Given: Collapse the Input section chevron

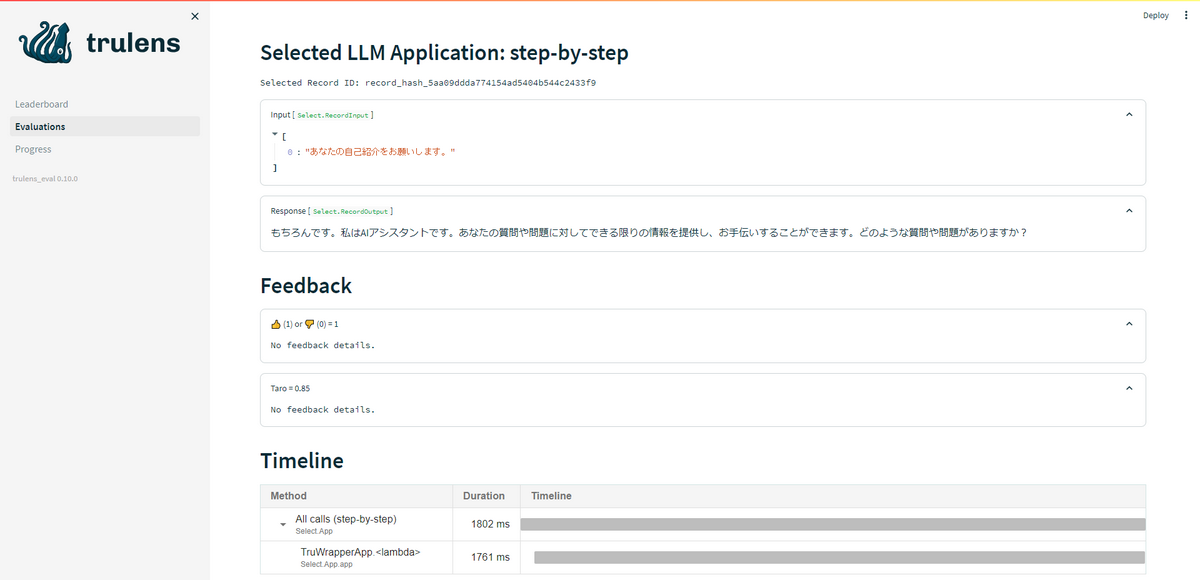Looking at the screenshot, I should (1129, 115).
